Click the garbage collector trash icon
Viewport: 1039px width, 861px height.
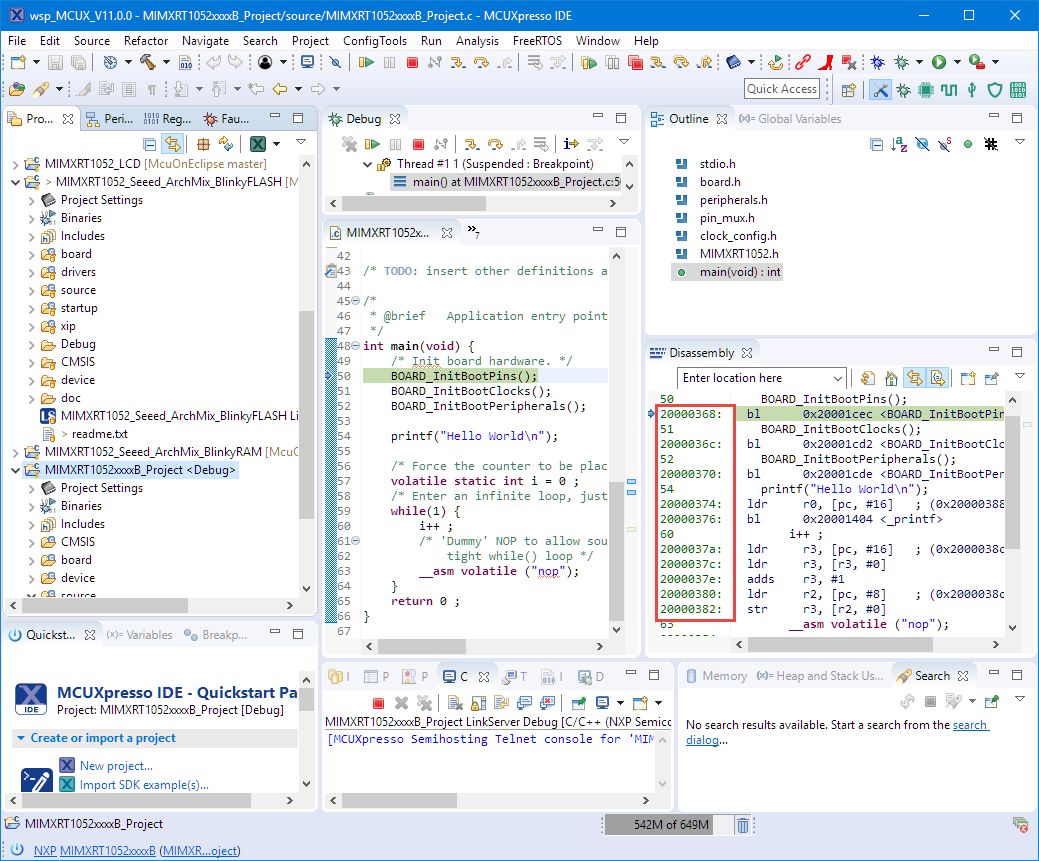[x=743, y=825]
